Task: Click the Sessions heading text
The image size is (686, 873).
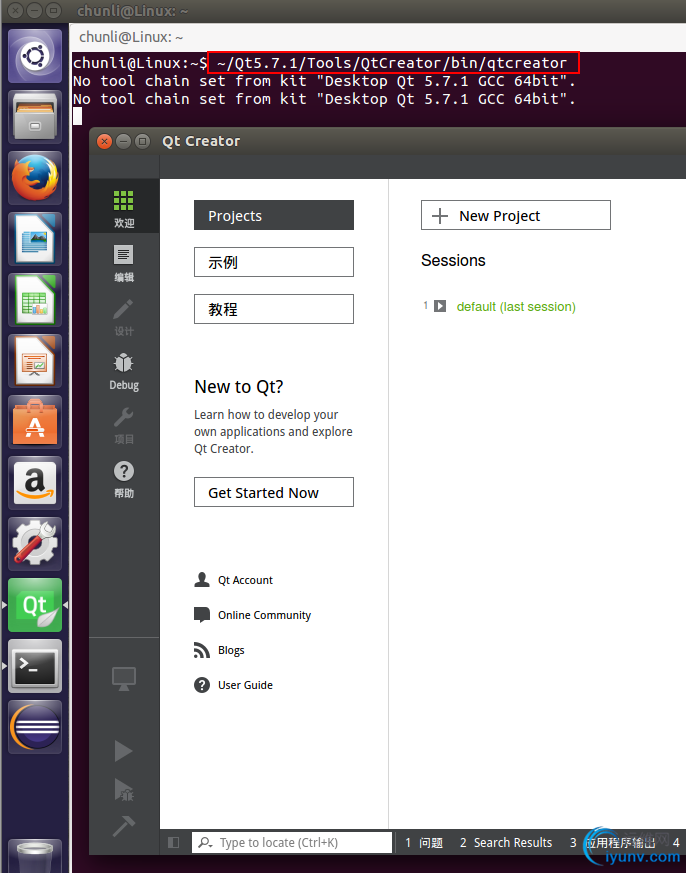Action: pos(453,261)
